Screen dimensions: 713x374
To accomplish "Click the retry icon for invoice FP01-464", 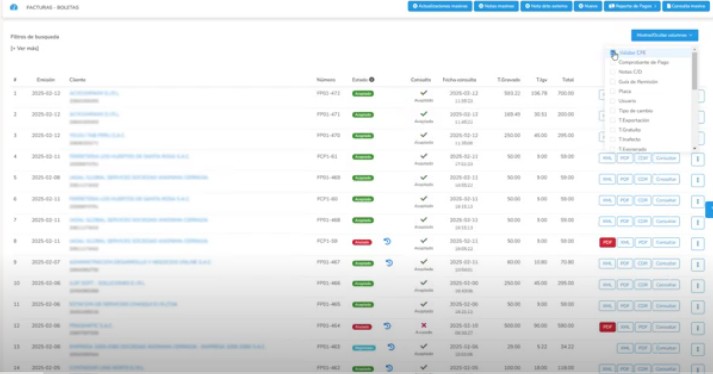I will coord(387,326).
